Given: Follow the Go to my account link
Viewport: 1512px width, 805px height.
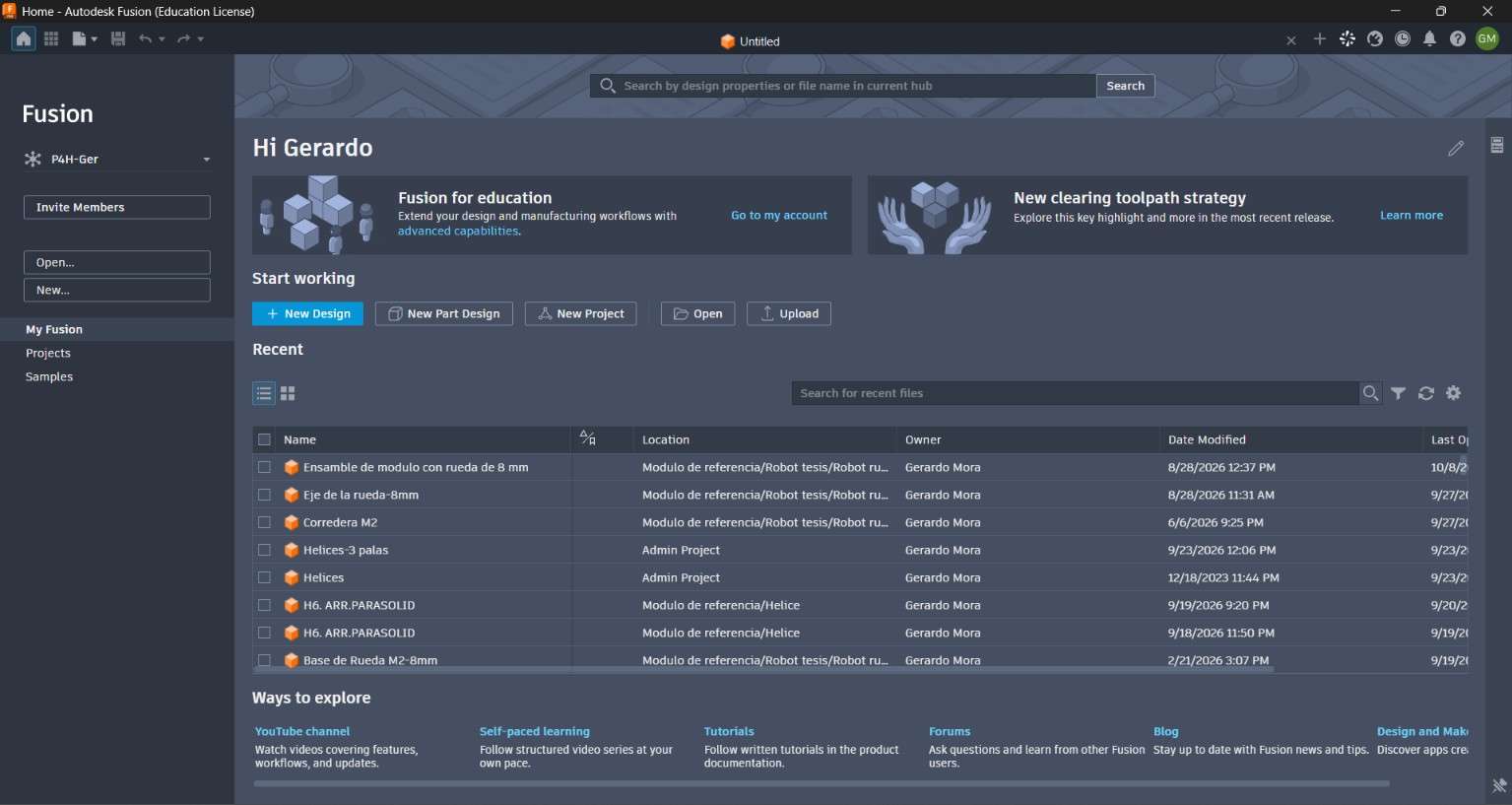Looking at the screenshot, I should point(779,215).
